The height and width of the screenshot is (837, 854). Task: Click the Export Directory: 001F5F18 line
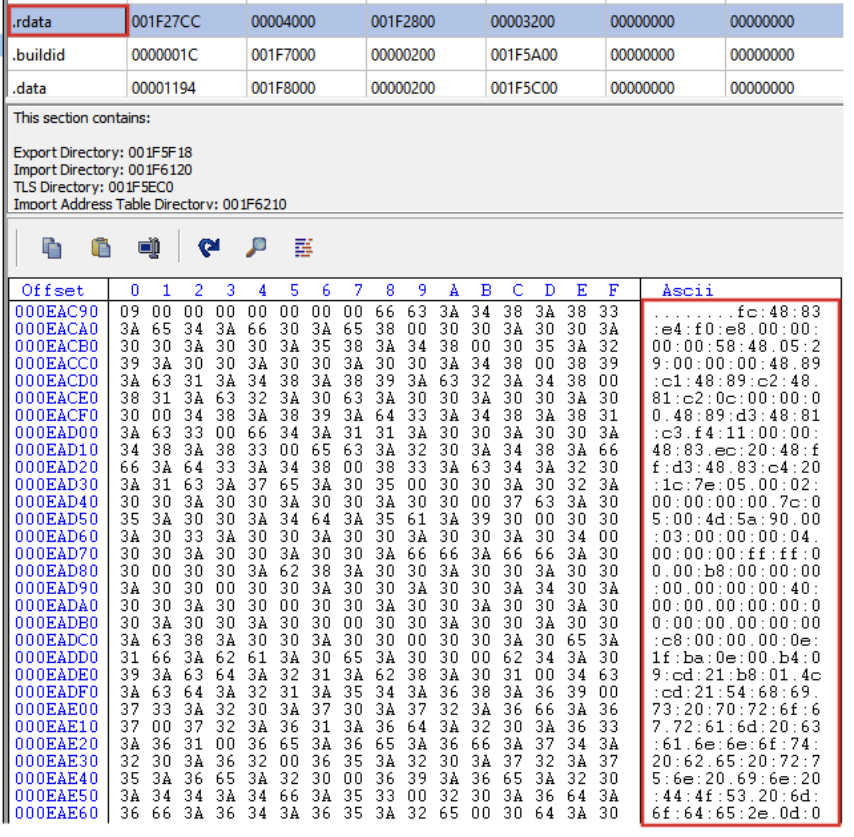tap(103, 152)
